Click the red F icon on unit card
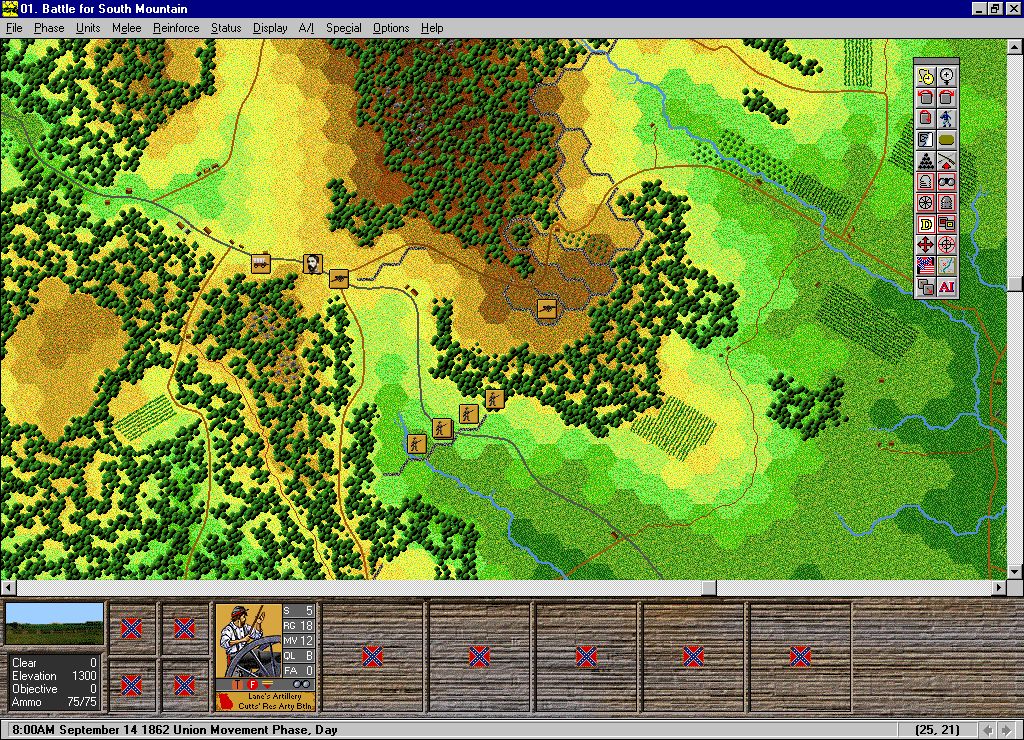 252,684
